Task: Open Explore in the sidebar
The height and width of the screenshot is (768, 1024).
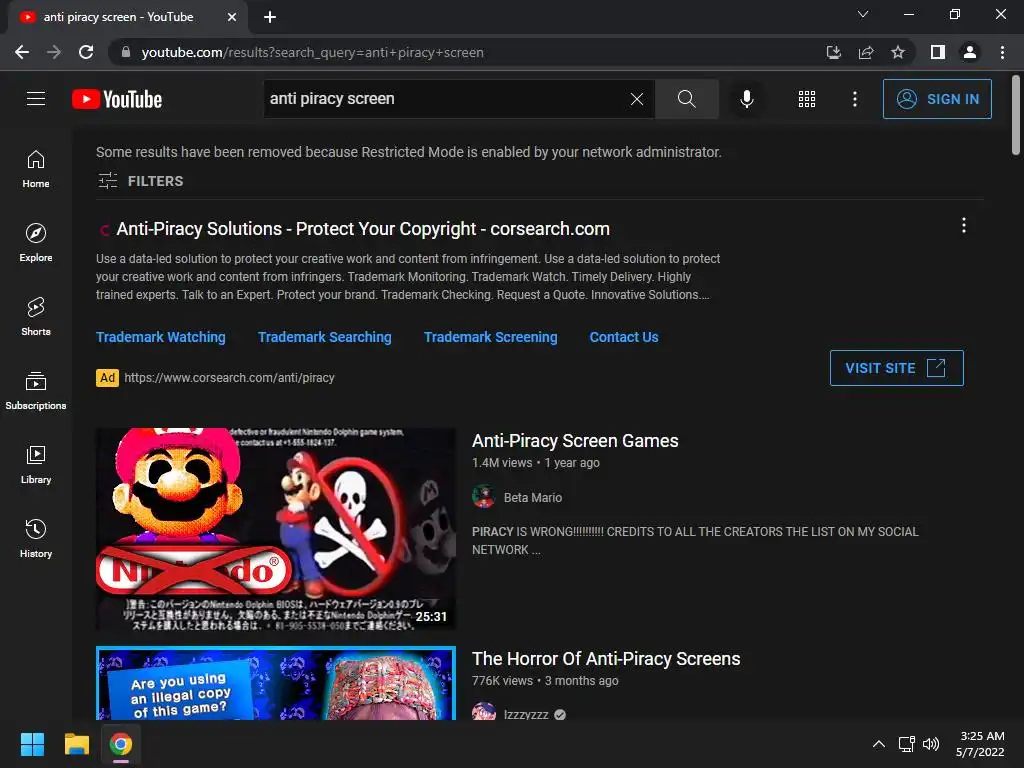Action: click(x=36, y=243)
